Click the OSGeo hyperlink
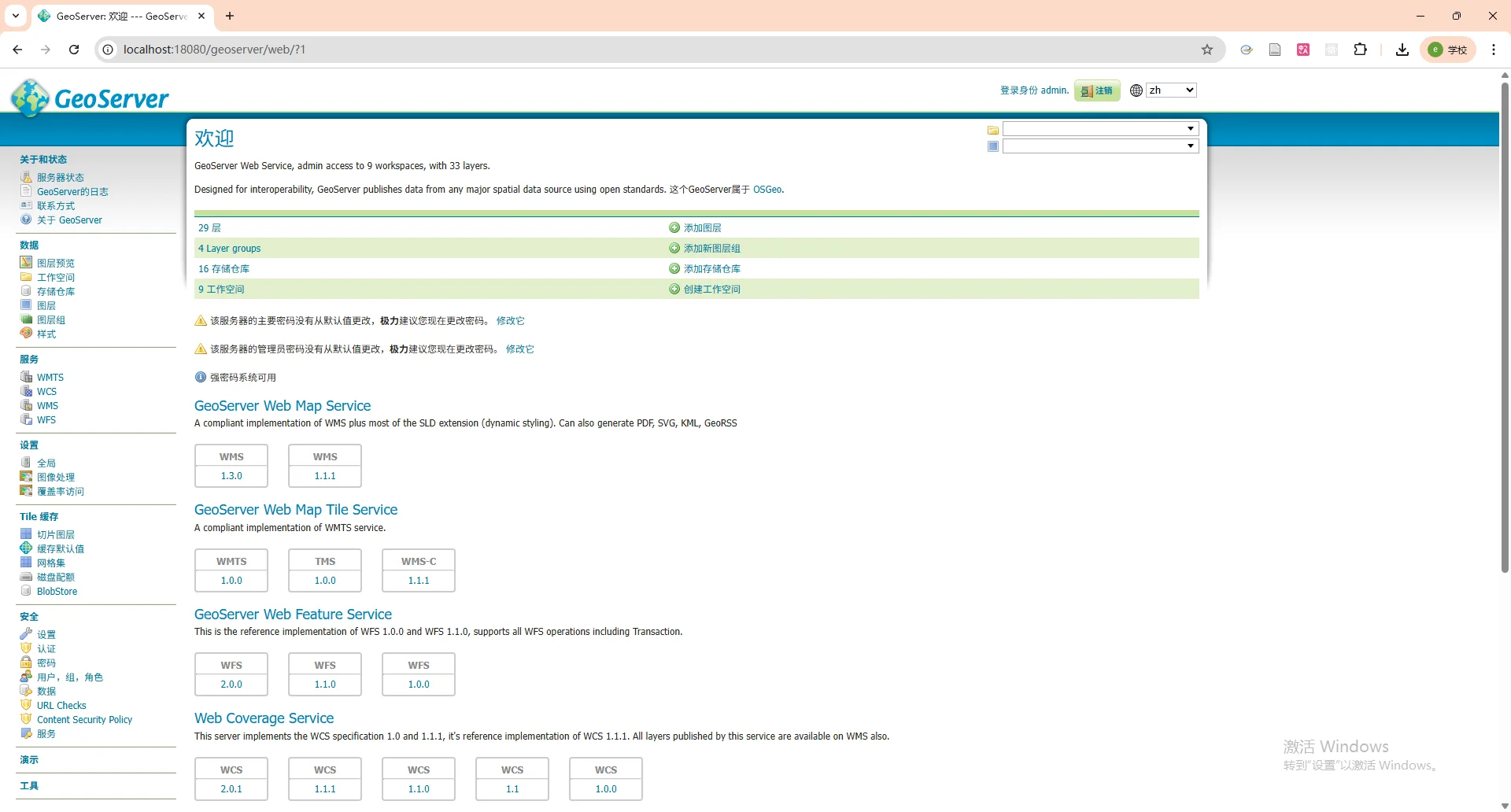1511x812 pixels. [767, 190]
